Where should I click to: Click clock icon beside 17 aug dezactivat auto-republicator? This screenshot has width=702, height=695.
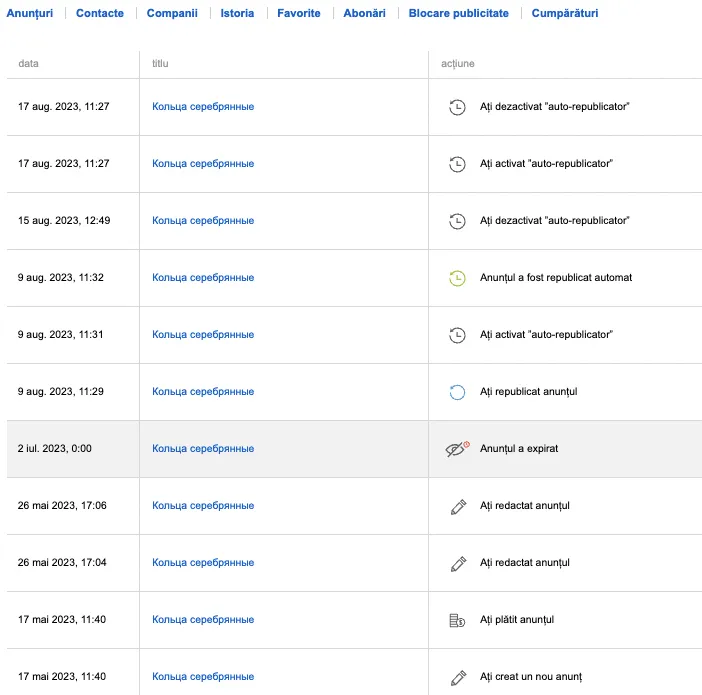point(457,107)
